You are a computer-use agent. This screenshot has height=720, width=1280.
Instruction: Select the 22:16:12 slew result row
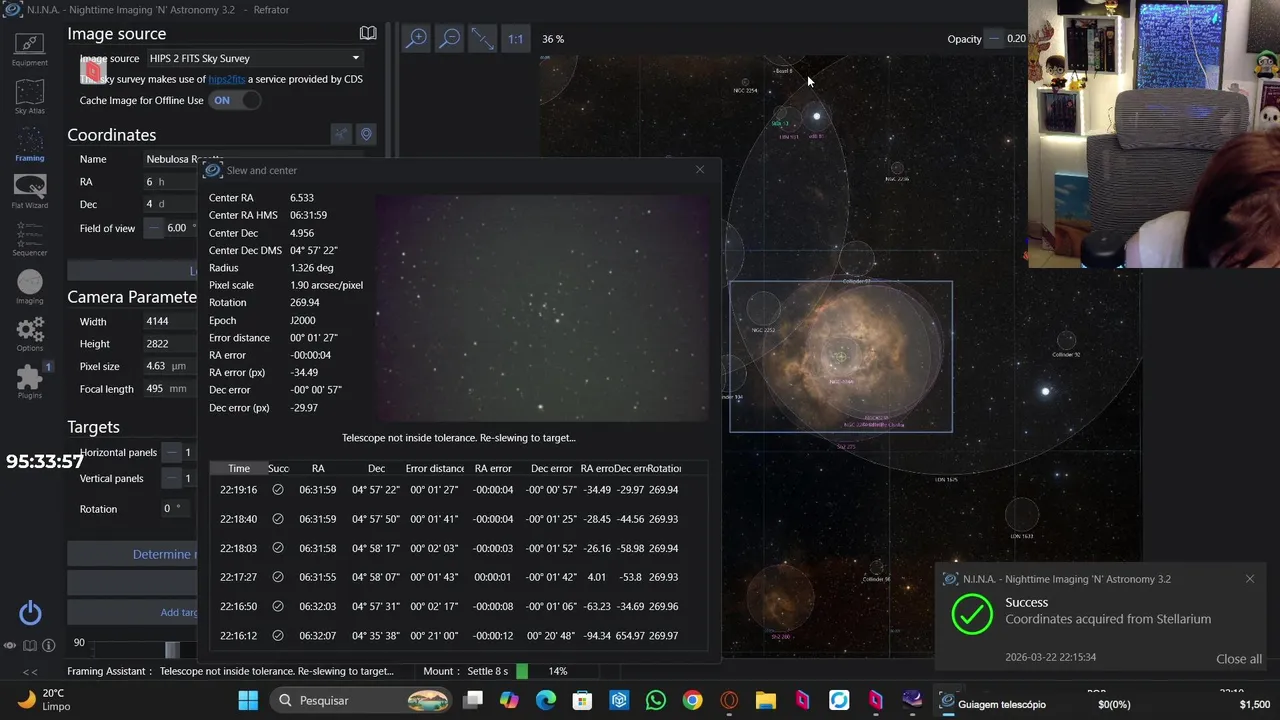click(x=458, y=636)
